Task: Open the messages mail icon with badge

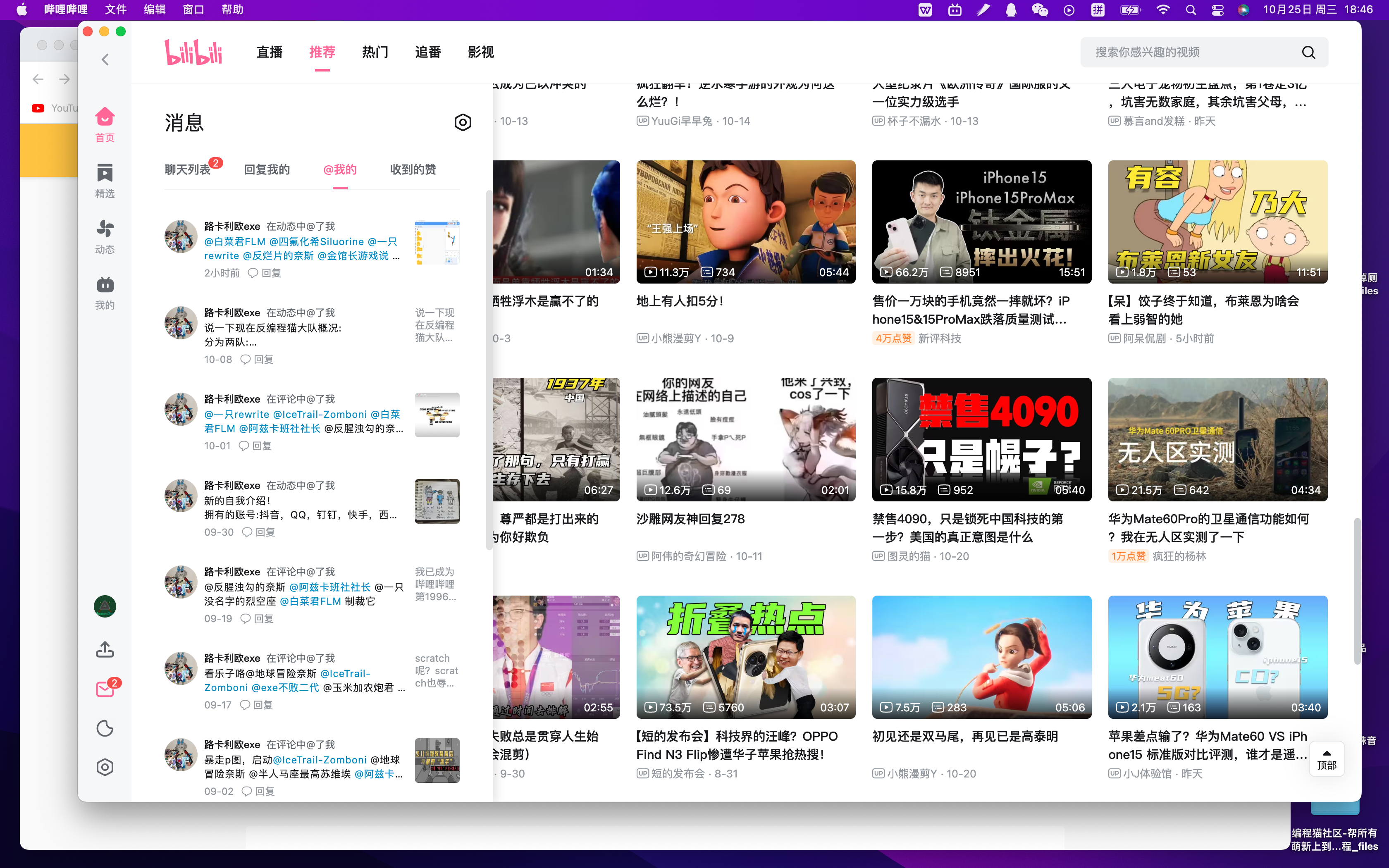Action: (x=105, y=688)
